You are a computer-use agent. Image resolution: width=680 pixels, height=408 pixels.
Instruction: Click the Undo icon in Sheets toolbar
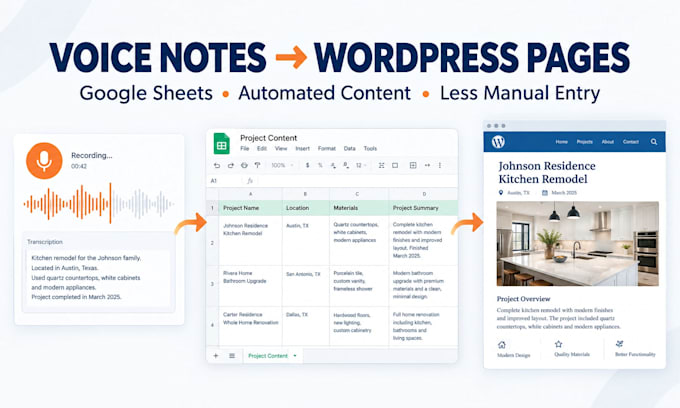pyautogui.click(x=217, y=165)
